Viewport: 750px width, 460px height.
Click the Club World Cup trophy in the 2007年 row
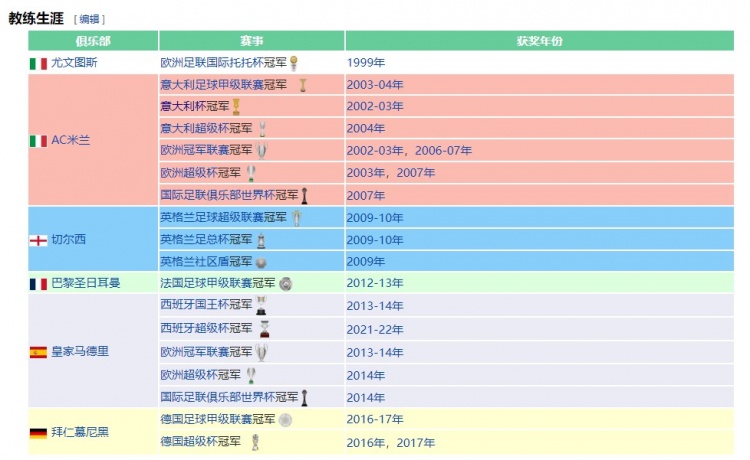point(304,196)
